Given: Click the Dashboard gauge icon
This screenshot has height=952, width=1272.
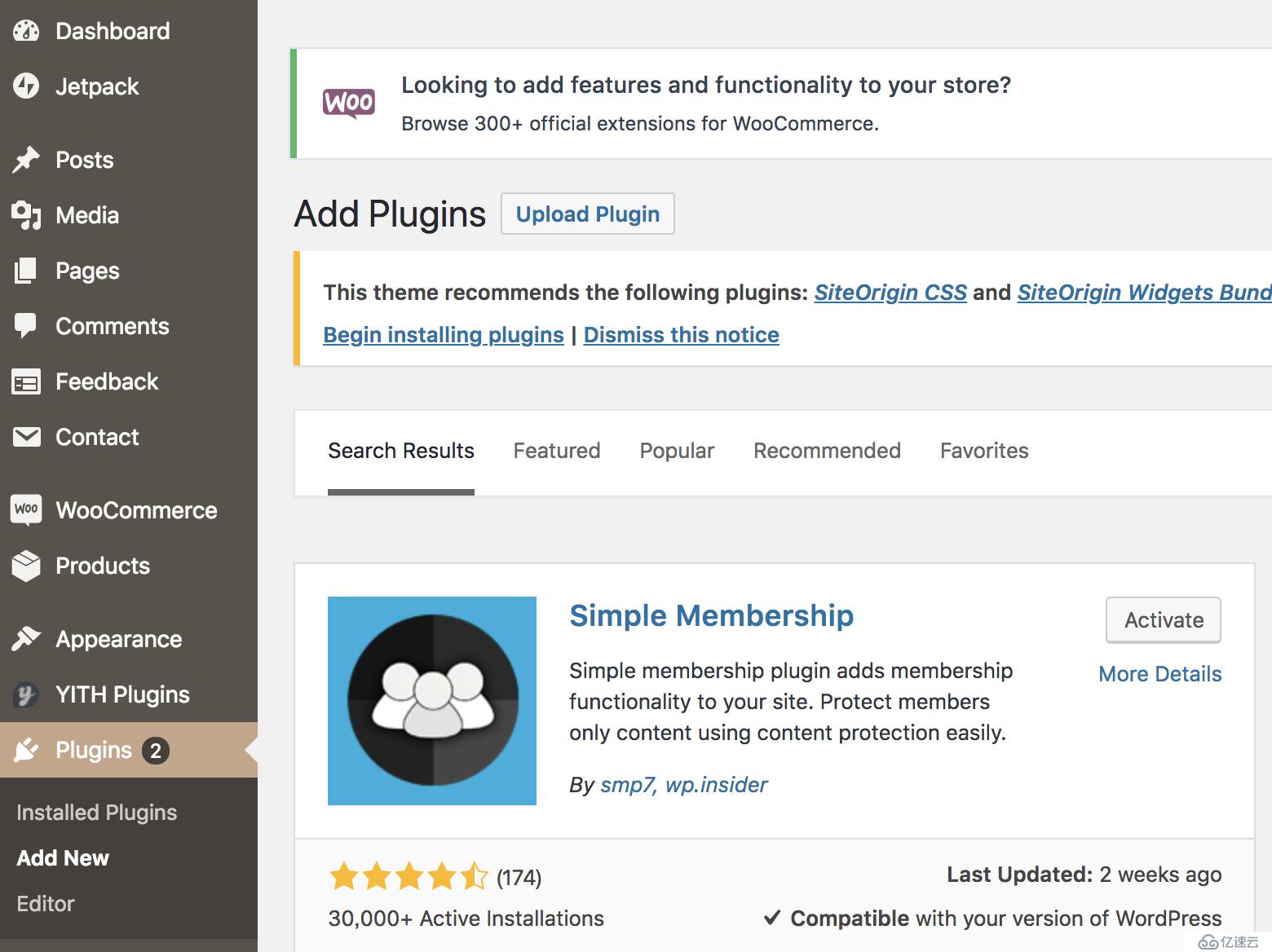Looking at the screenshot, I should 26,31.
